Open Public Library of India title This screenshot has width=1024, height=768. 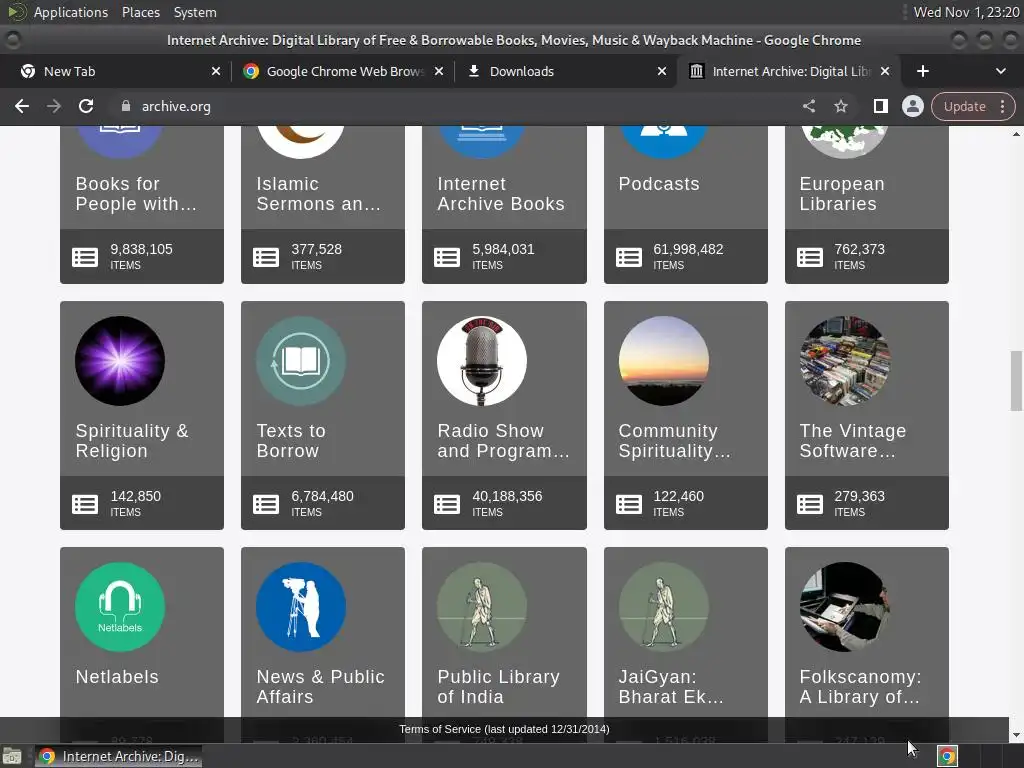coord(498,687)
